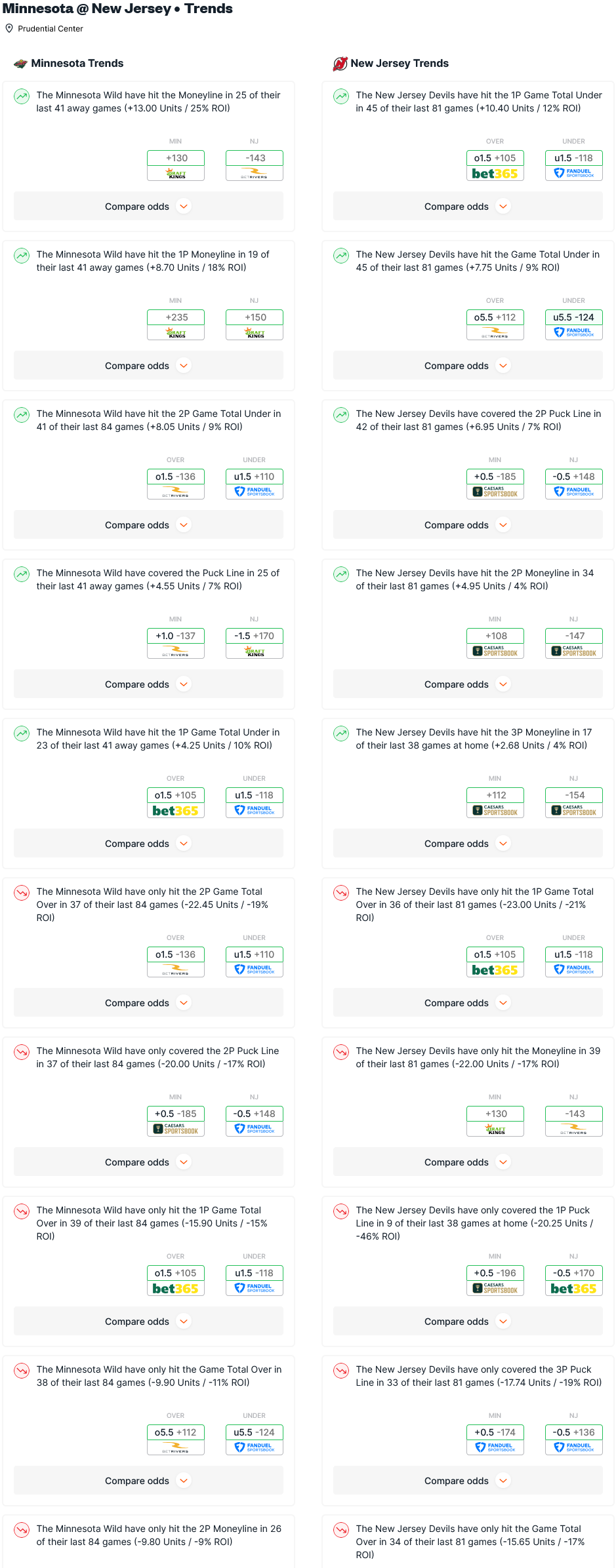Open Compare odds for Wild 2P Puck Line trend
Screen dimensions: 616x1568
pos(148,1162)
